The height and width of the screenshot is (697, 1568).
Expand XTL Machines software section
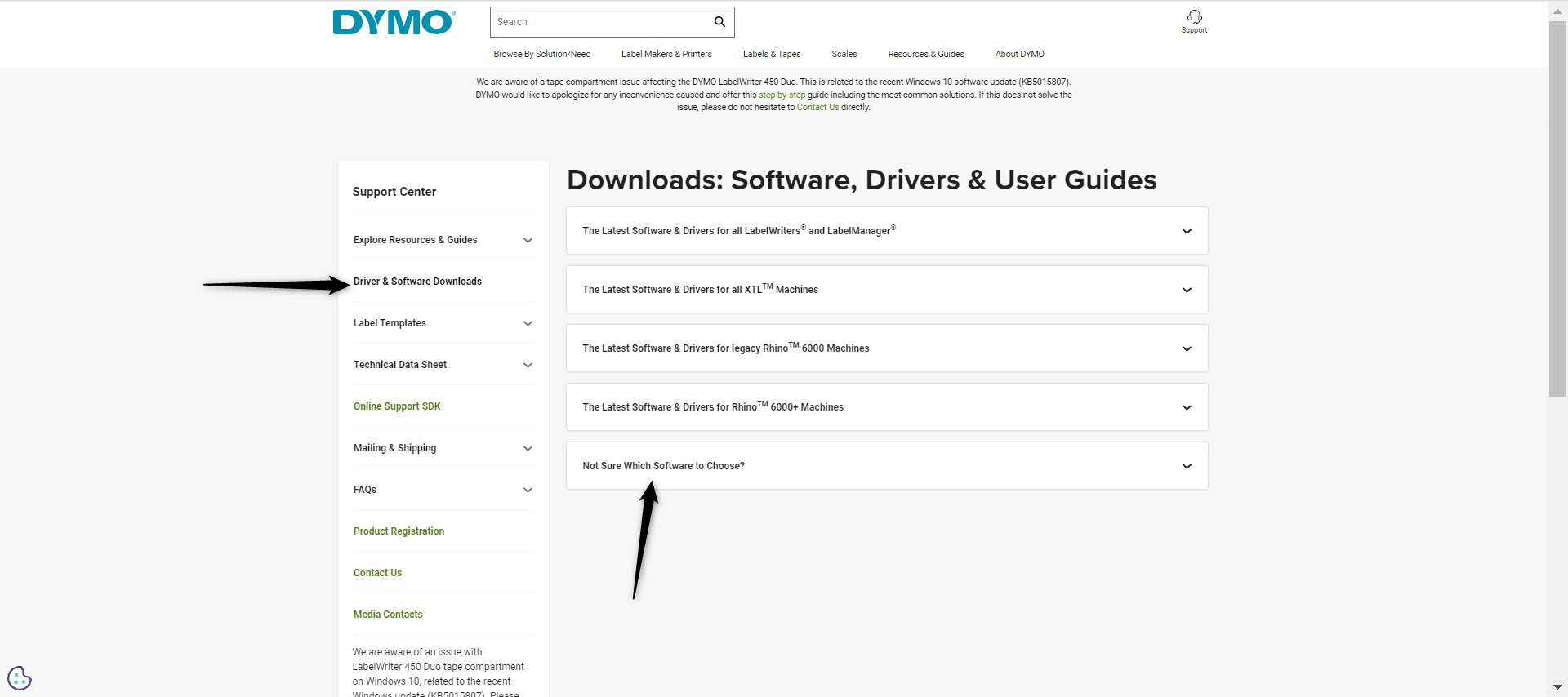(887, 290)
